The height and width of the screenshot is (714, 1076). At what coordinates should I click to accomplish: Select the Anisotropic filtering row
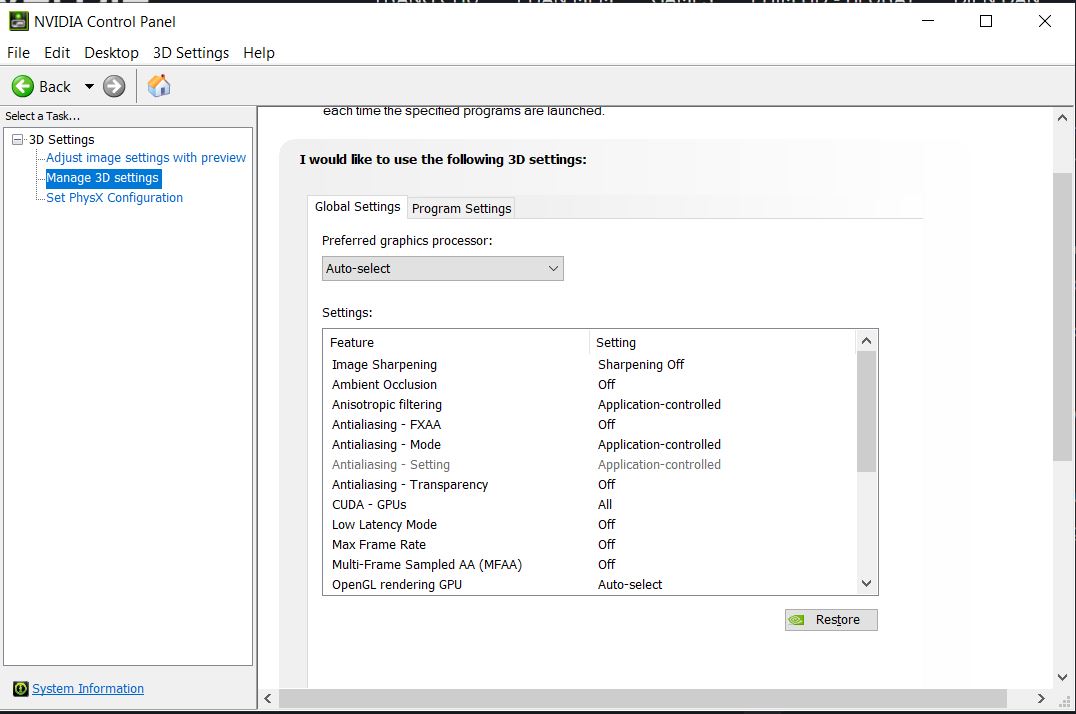590,404
